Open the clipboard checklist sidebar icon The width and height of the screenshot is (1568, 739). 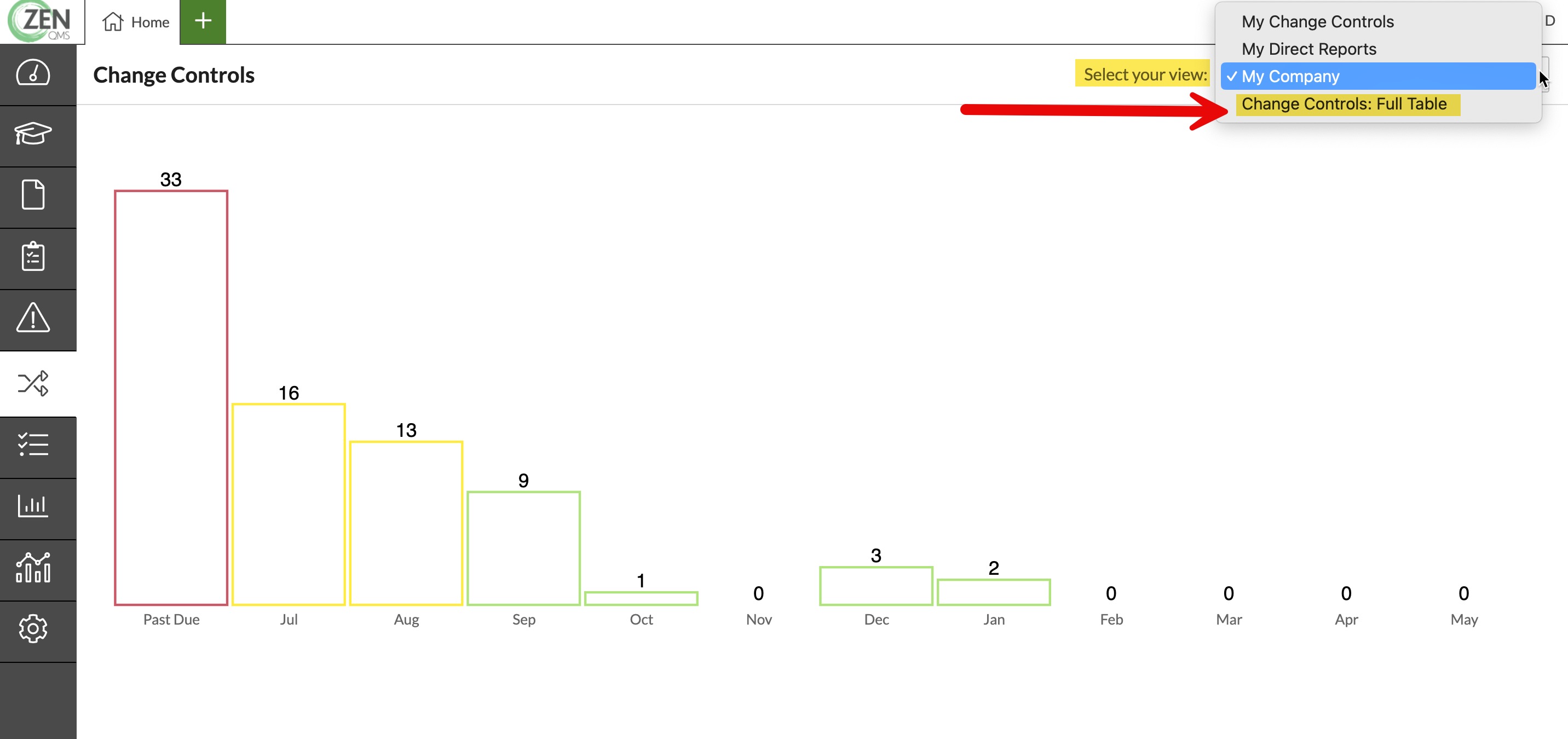(33, 256)
